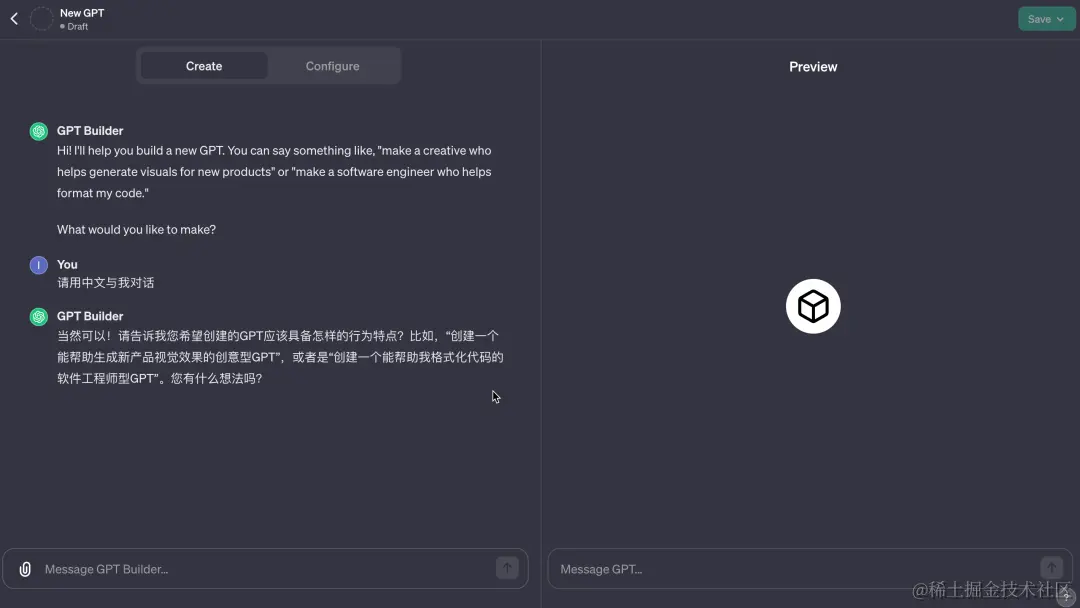This screenshot has height=608, width=1080.
Task: Click the You name label above the Chinese message
Action: tap(66, 264)
